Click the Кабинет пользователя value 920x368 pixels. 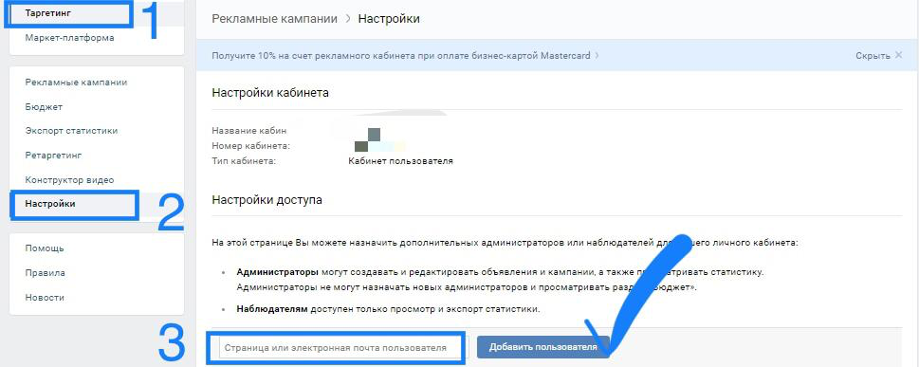(401, 160)
